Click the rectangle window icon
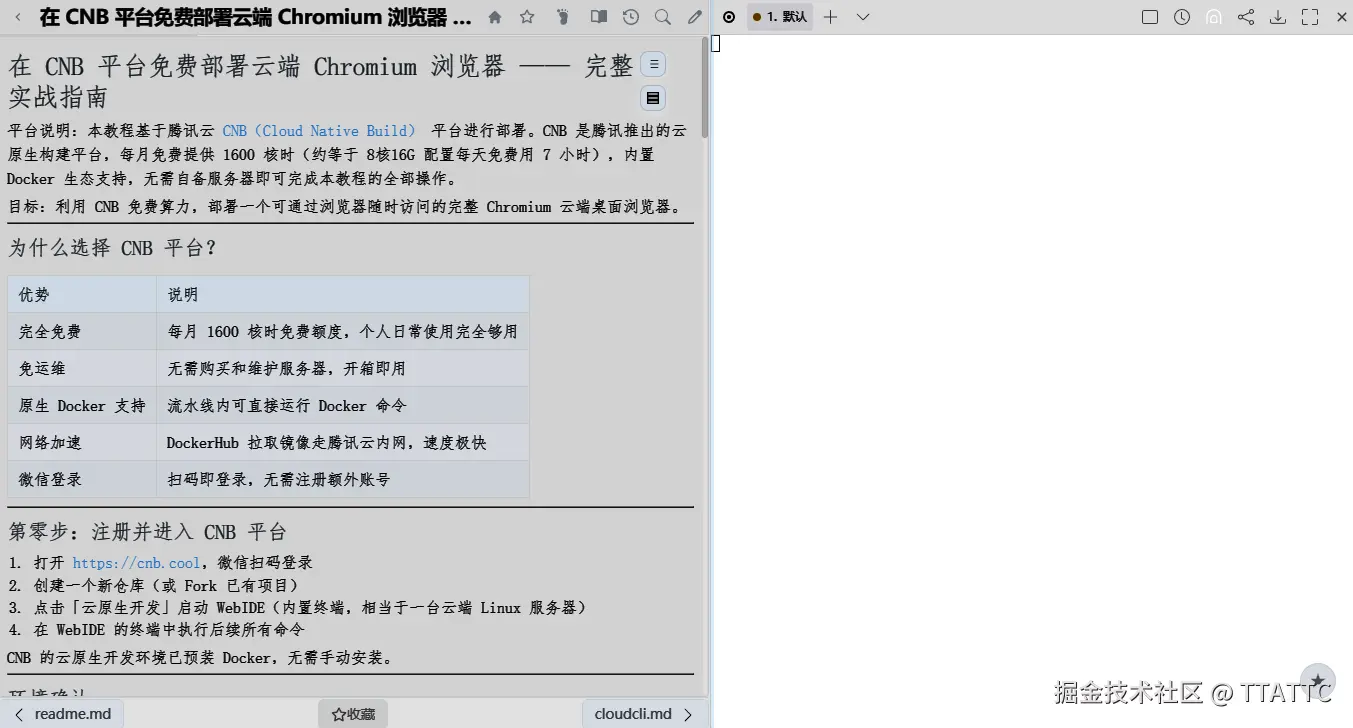Image resolution: width=1353 pixels, height=728 pixels. pos(1150,17)
